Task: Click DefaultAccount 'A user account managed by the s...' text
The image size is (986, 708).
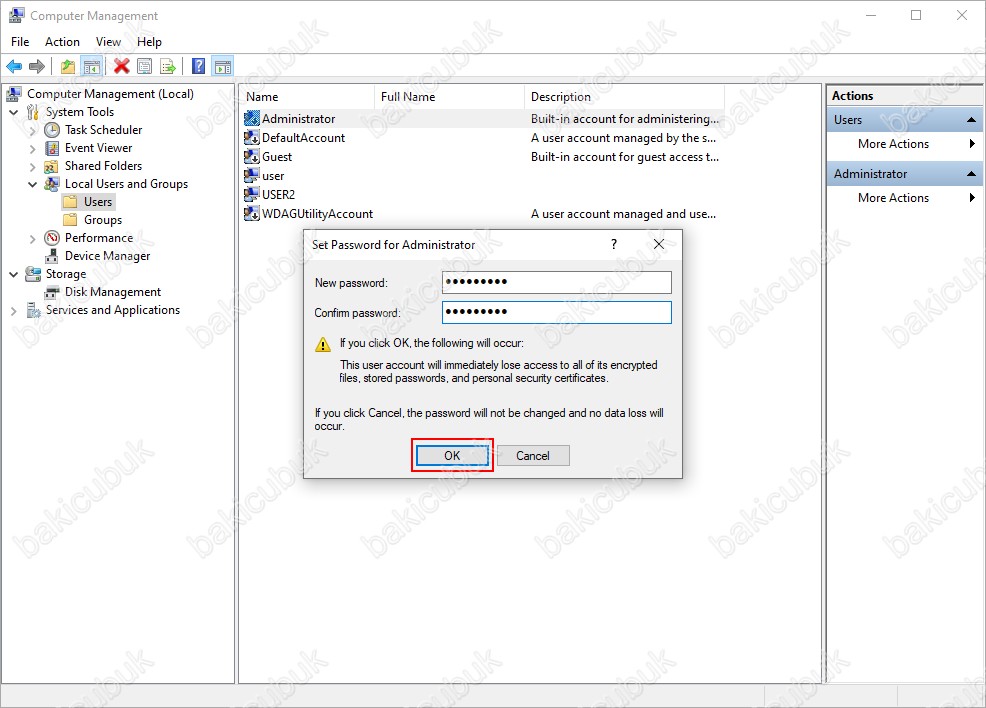Action: coord(623,138)
